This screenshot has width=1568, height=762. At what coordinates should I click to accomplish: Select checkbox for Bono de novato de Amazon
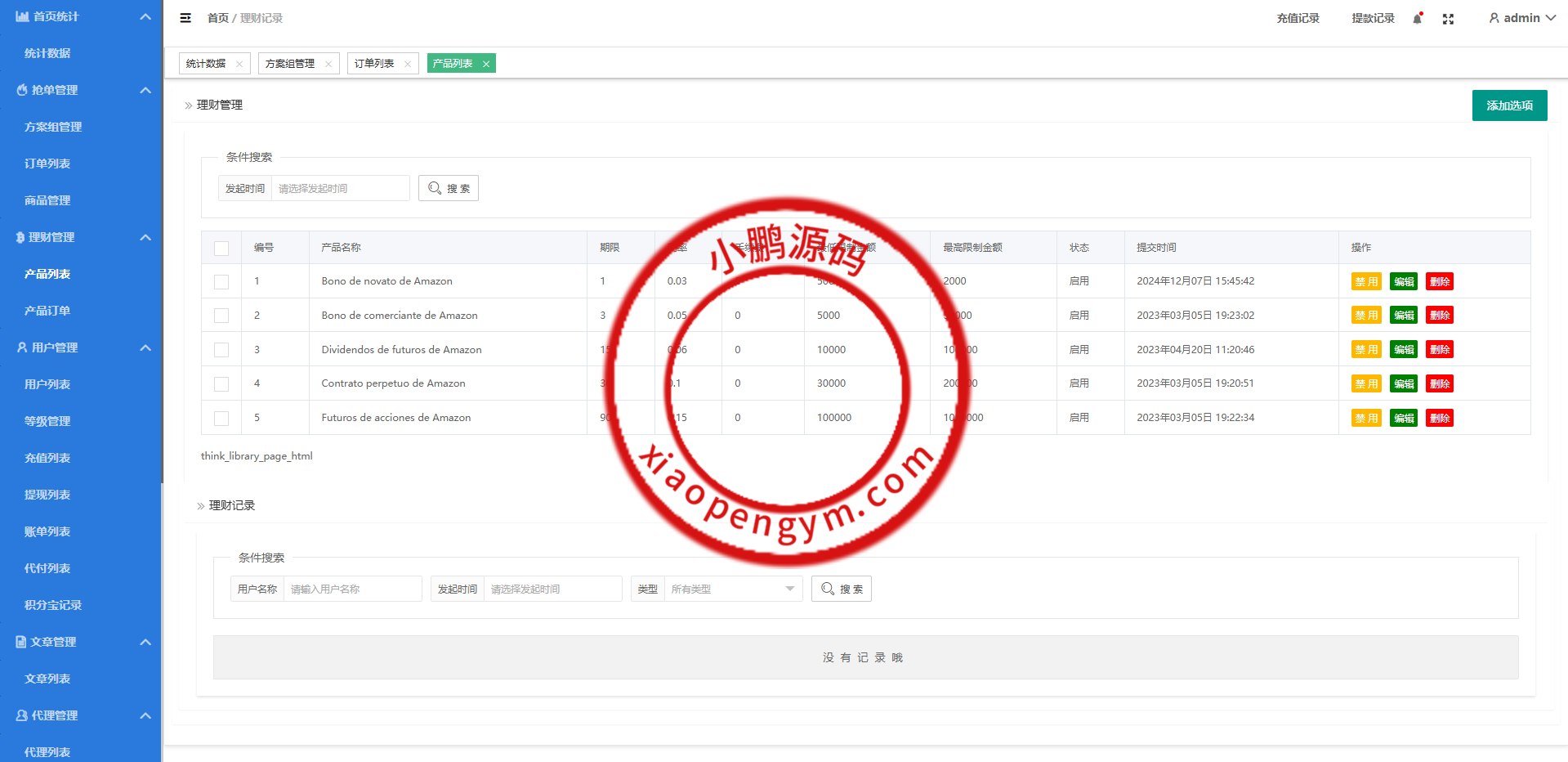[221, 281]
